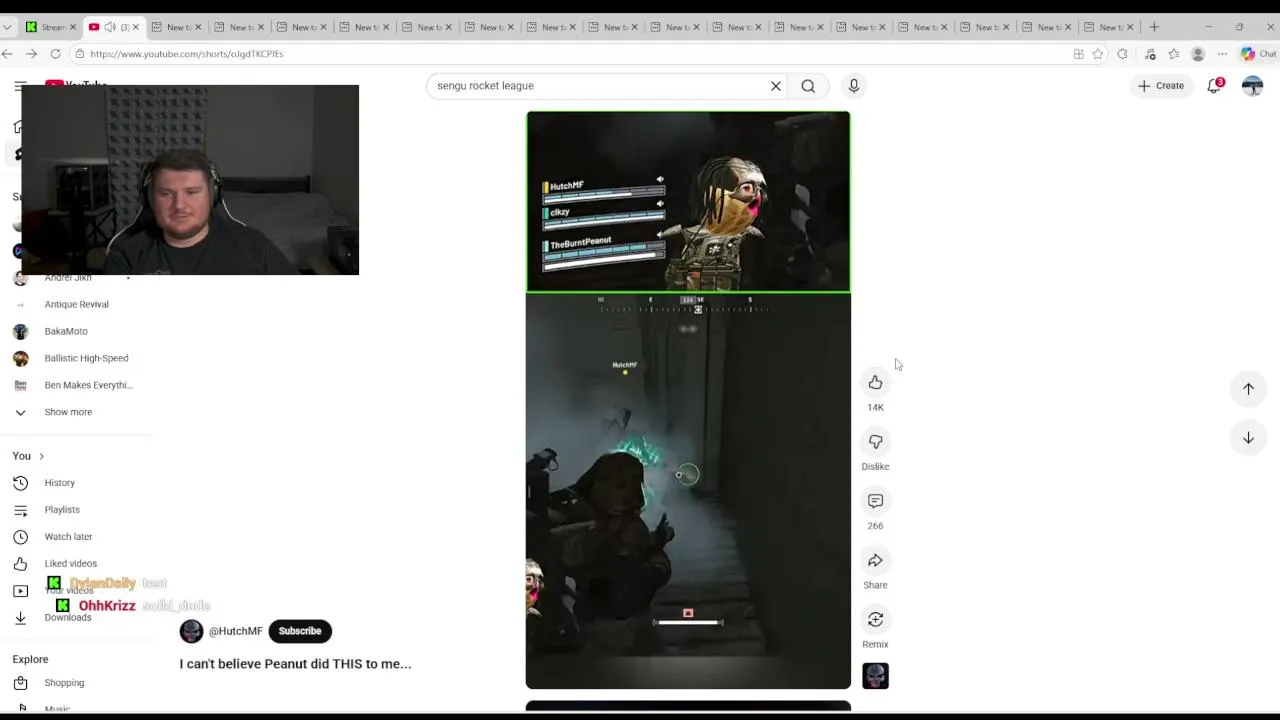Click the browser Back arrow
This screenshot has width=1280, height=720.
point(8,54)
